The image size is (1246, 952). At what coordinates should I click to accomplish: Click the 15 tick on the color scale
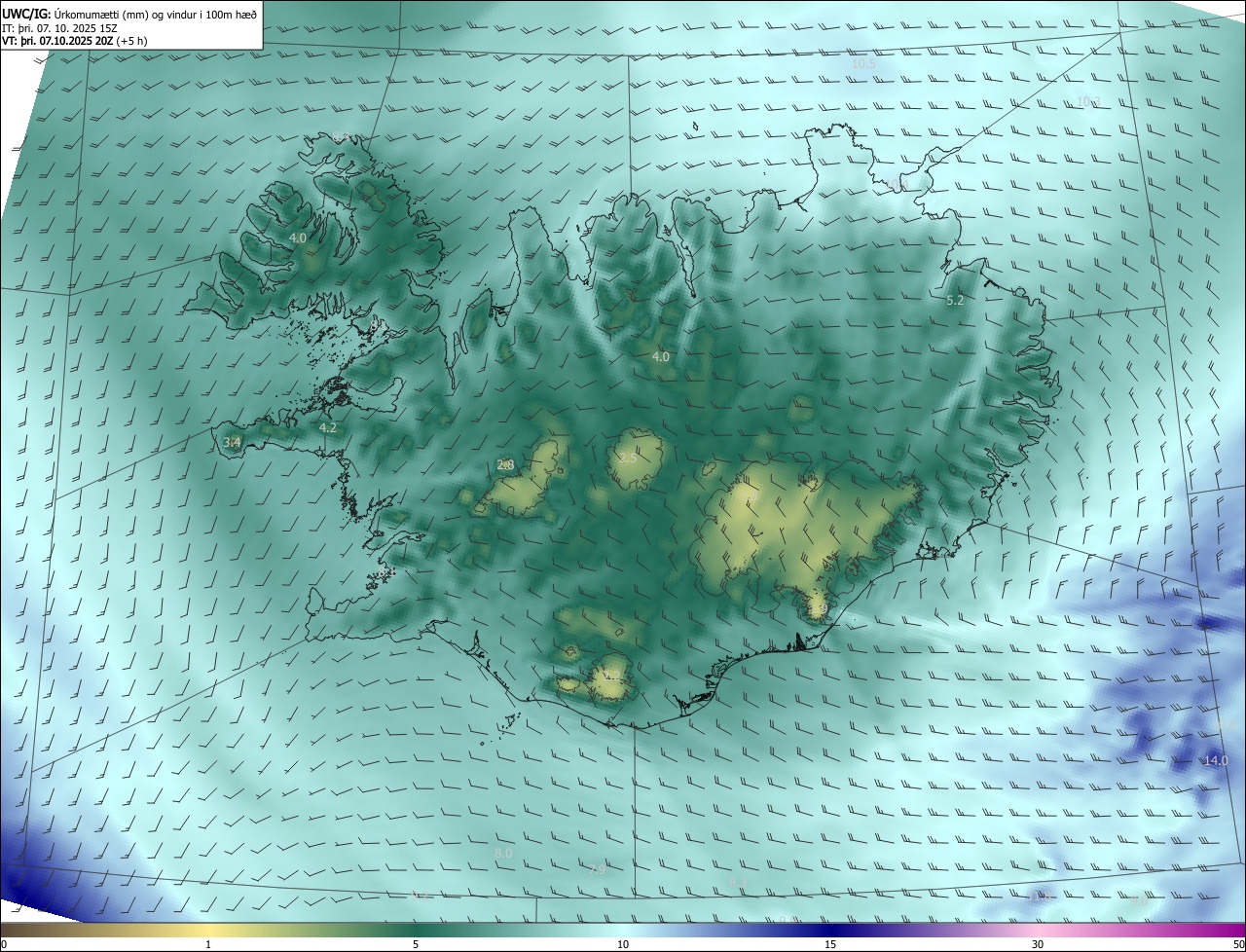tap(830, 944)
